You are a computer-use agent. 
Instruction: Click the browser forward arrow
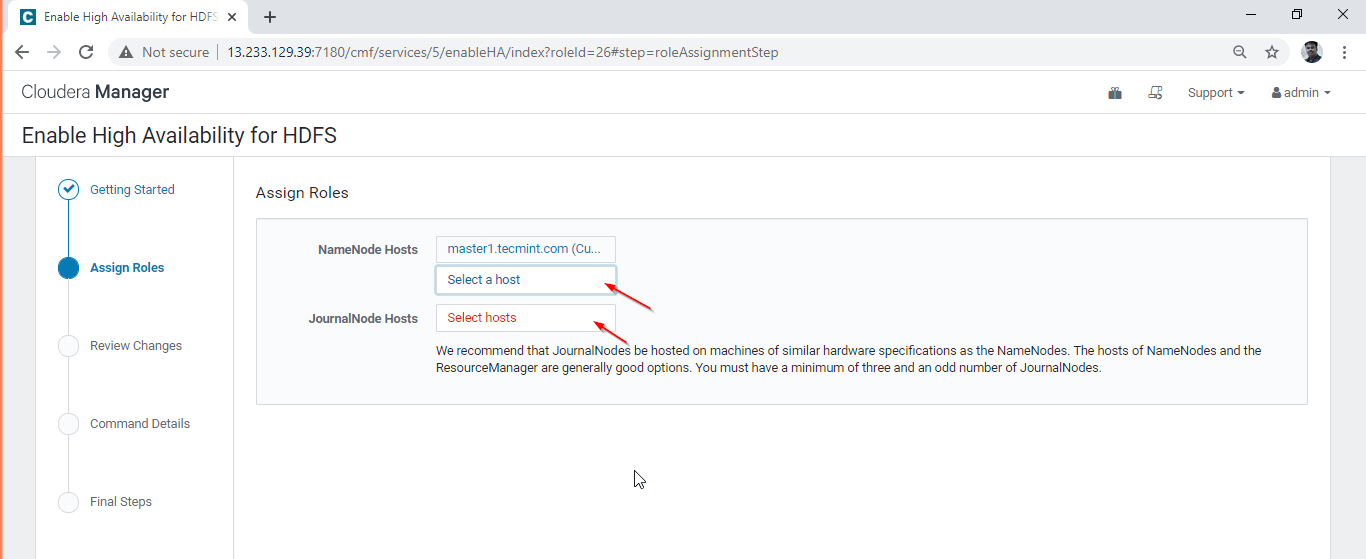54,52
